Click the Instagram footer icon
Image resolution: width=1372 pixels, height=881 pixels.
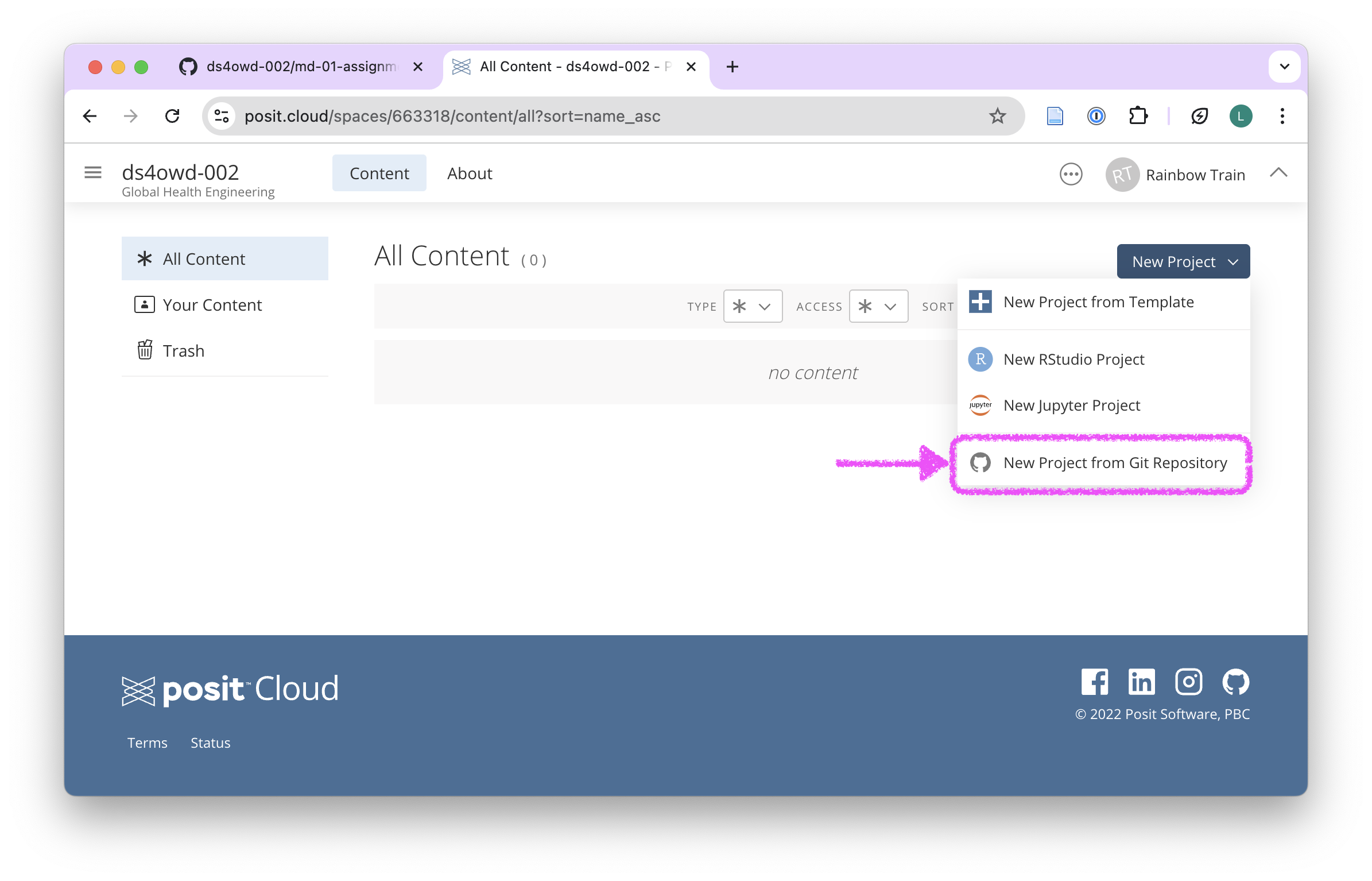click(1188, 682)
